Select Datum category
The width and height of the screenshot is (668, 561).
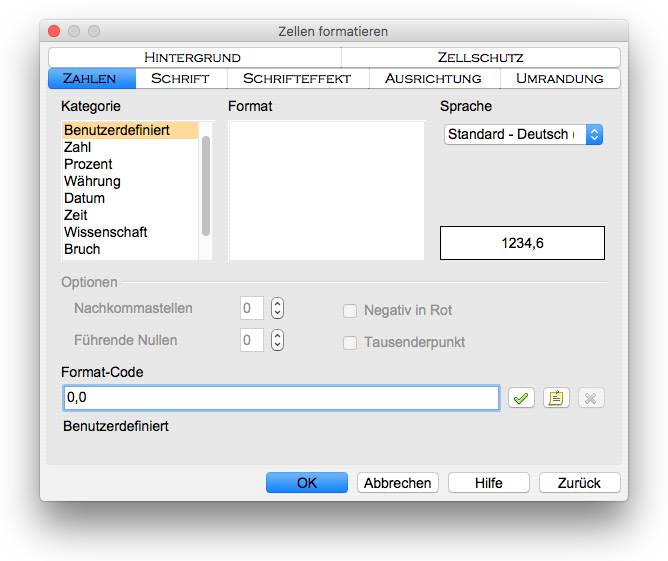[x=130, y=198]
